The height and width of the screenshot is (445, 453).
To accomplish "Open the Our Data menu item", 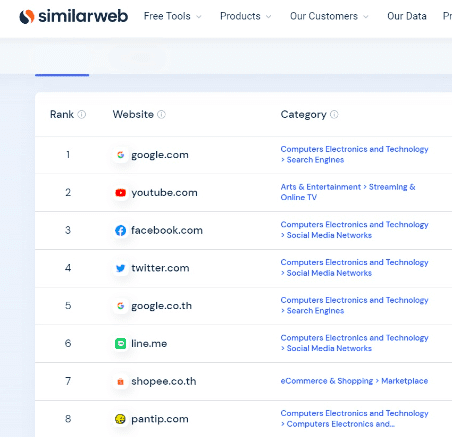I will point(407,16).
